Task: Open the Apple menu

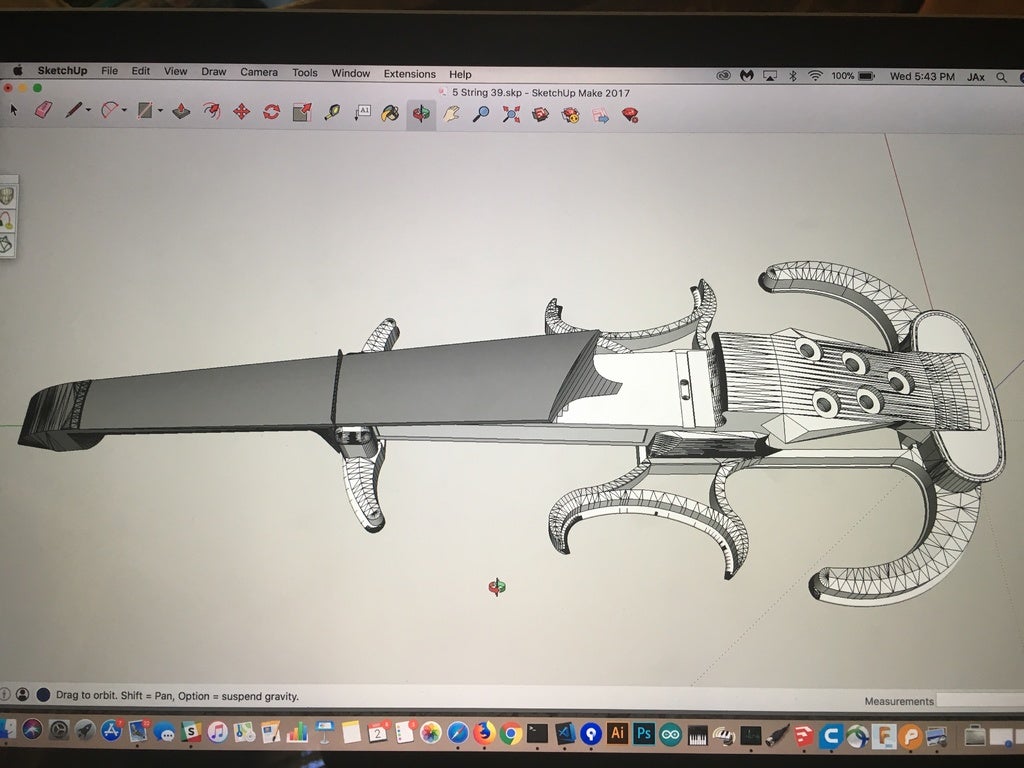Action: coord(18,70)
